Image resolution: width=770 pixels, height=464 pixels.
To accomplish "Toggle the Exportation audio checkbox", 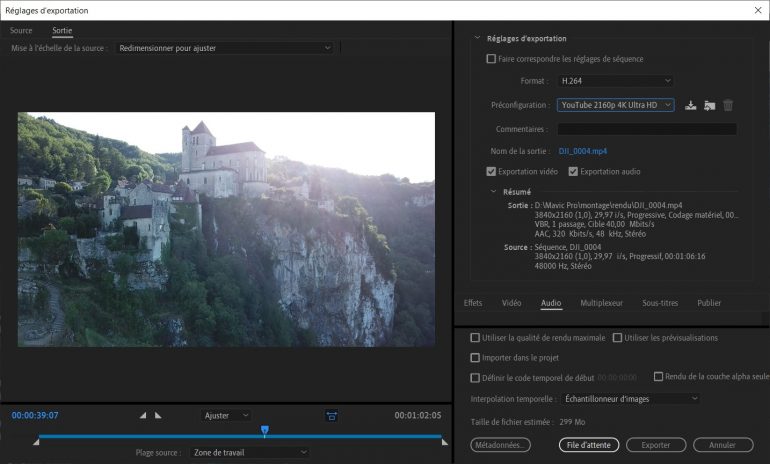I will (573, 172).
